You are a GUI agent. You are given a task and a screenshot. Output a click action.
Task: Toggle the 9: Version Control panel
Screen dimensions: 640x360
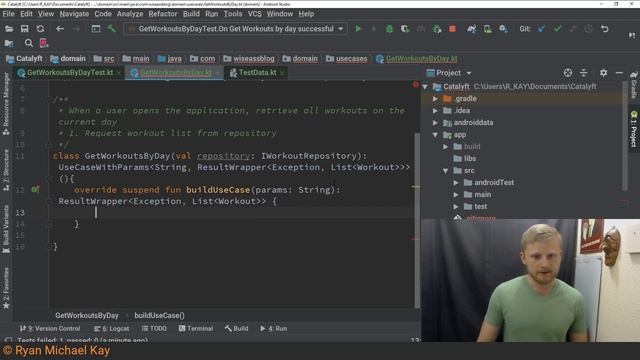pyautogui.click(x=50, y=328)
